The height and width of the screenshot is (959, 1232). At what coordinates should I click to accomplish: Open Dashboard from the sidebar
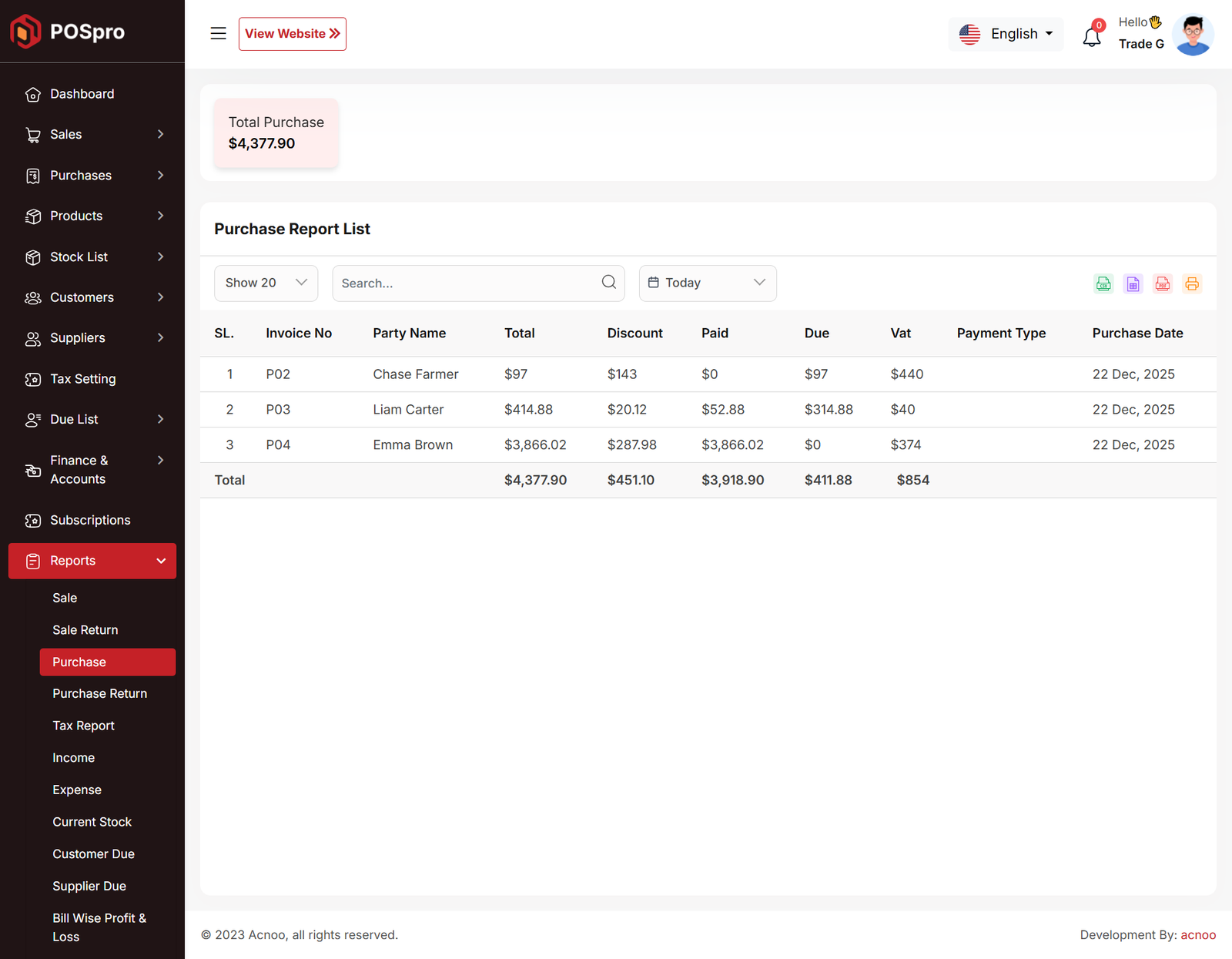[82, 94]
